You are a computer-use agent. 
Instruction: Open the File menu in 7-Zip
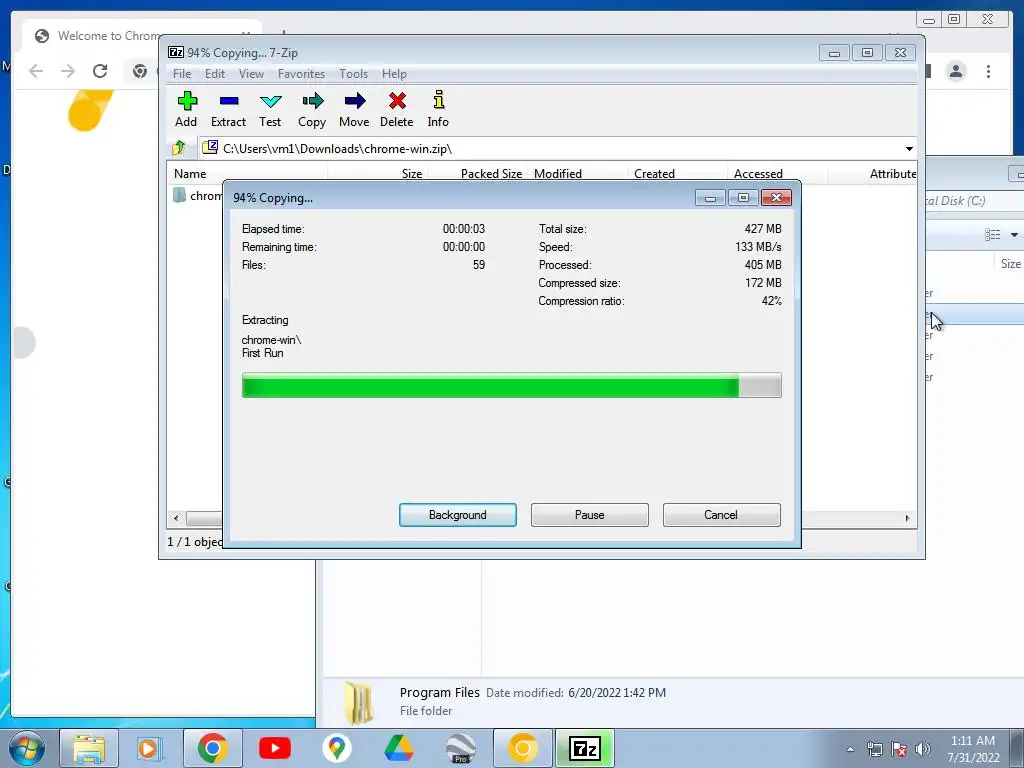click(182, 74)
